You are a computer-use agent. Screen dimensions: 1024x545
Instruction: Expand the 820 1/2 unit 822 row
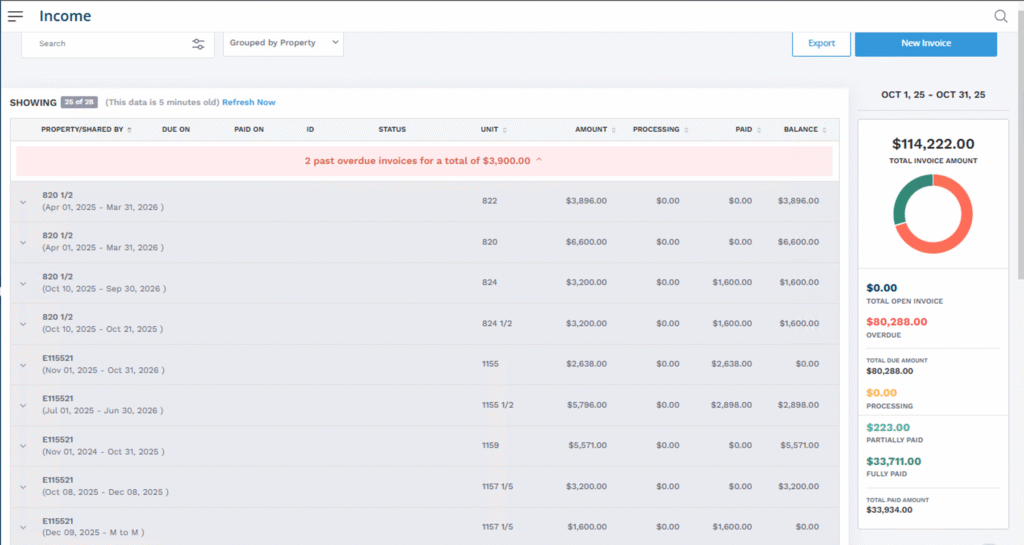tap(23, 202)
